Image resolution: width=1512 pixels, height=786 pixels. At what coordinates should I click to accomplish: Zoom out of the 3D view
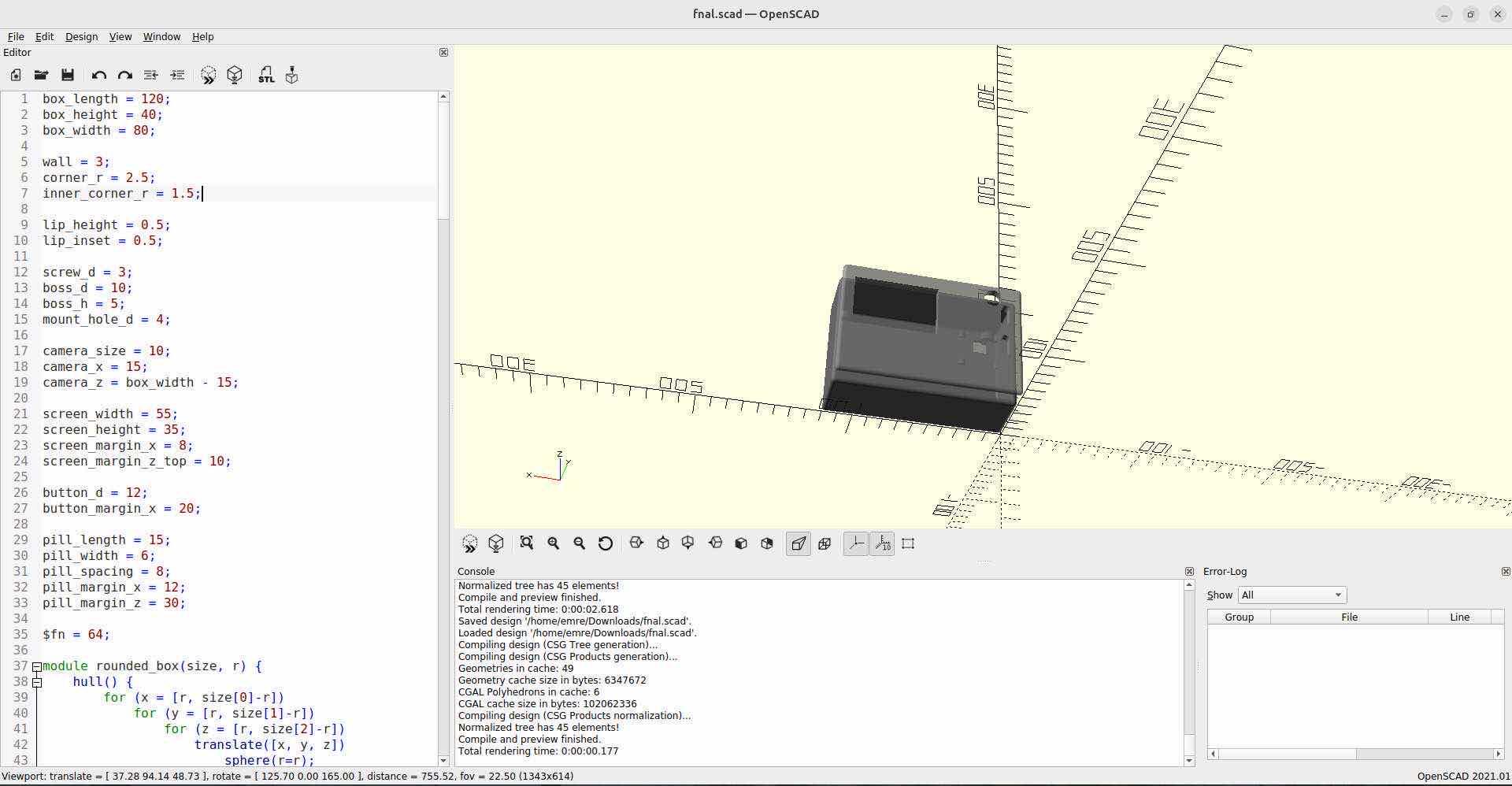[x=580, y=543]
